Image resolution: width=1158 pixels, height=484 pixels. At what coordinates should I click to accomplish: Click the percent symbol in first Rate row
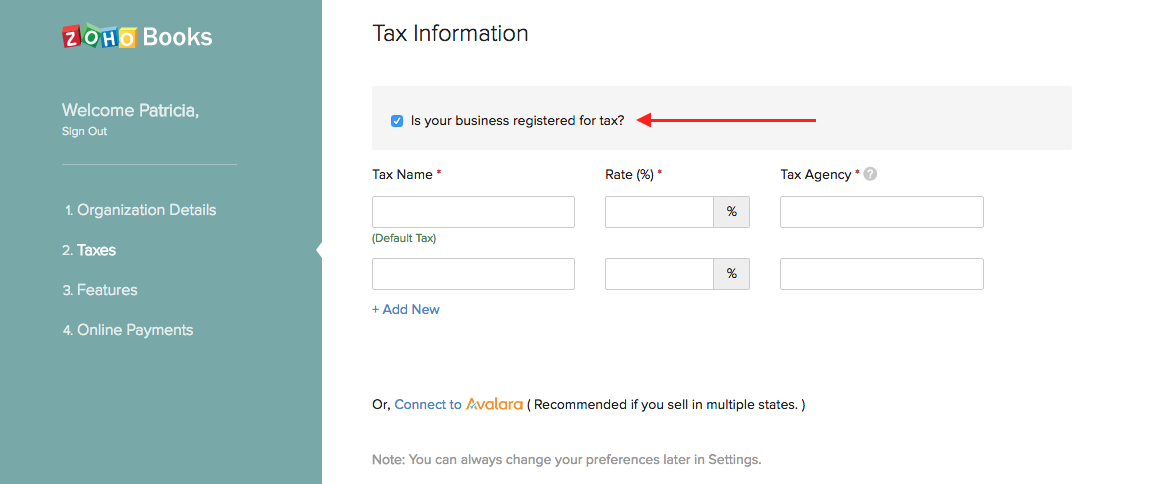[731, 212]
